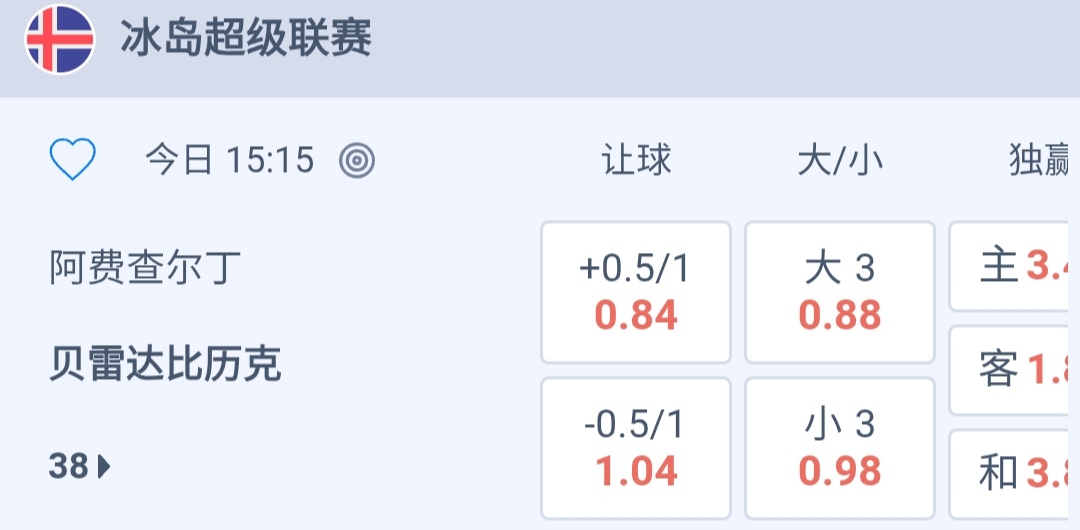The image size is (1080, 530).
Task: Click the triangle arrow beside 38
Action: (104, 466)
